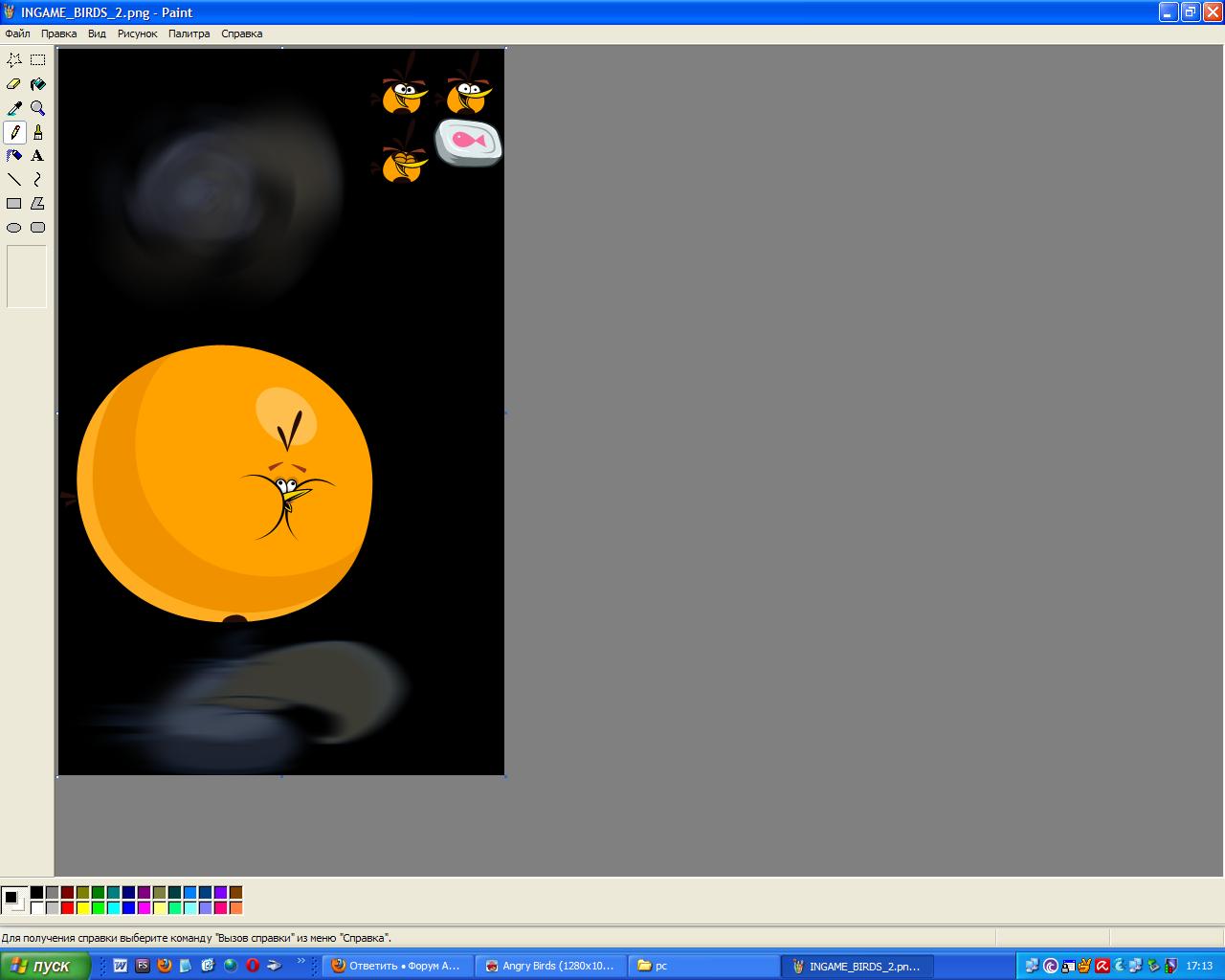Pick the brown color swatch
This screenshot has width=1225, height=980.
235,893
